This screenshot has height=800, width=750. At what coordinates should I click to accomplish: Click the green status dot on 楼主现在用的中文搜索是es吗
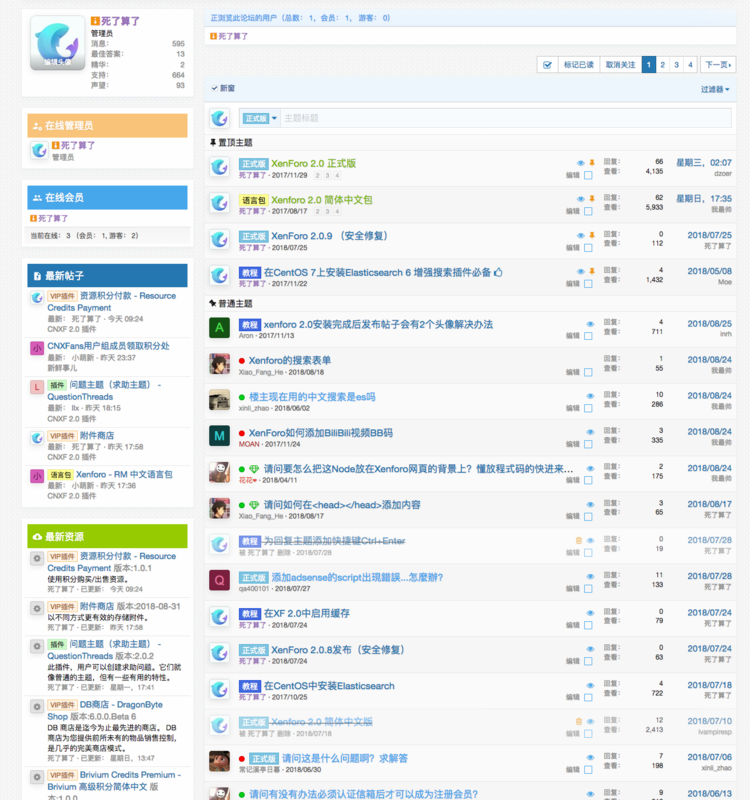coord(242,397)
